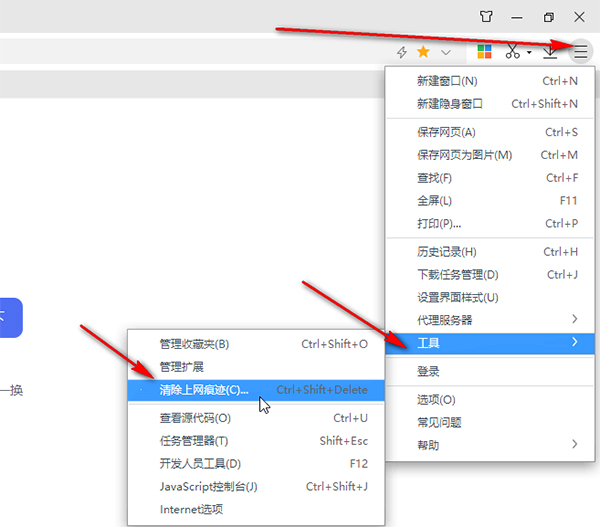Viewport: 600px width, 527px height.
Task: Select 管理扩展 in tools submenu
Action: coord(256,367)
